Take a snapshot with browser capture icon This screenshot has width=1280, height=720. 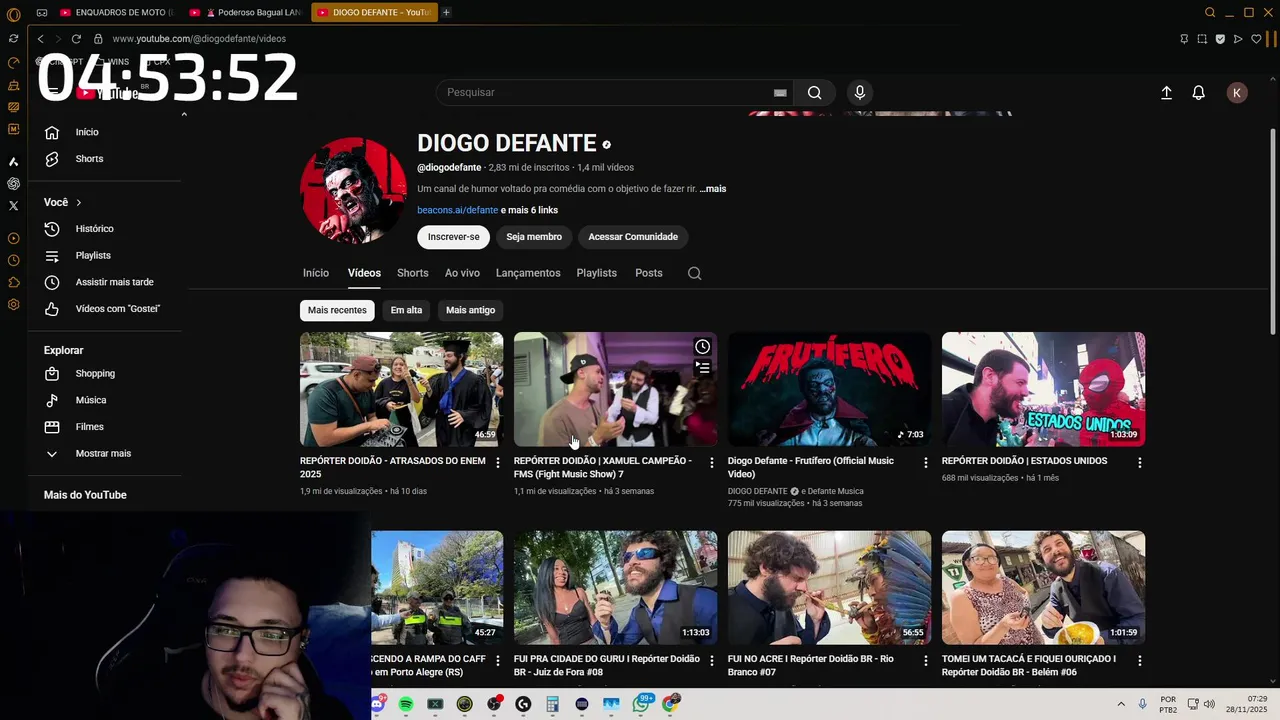[1202, 39]
